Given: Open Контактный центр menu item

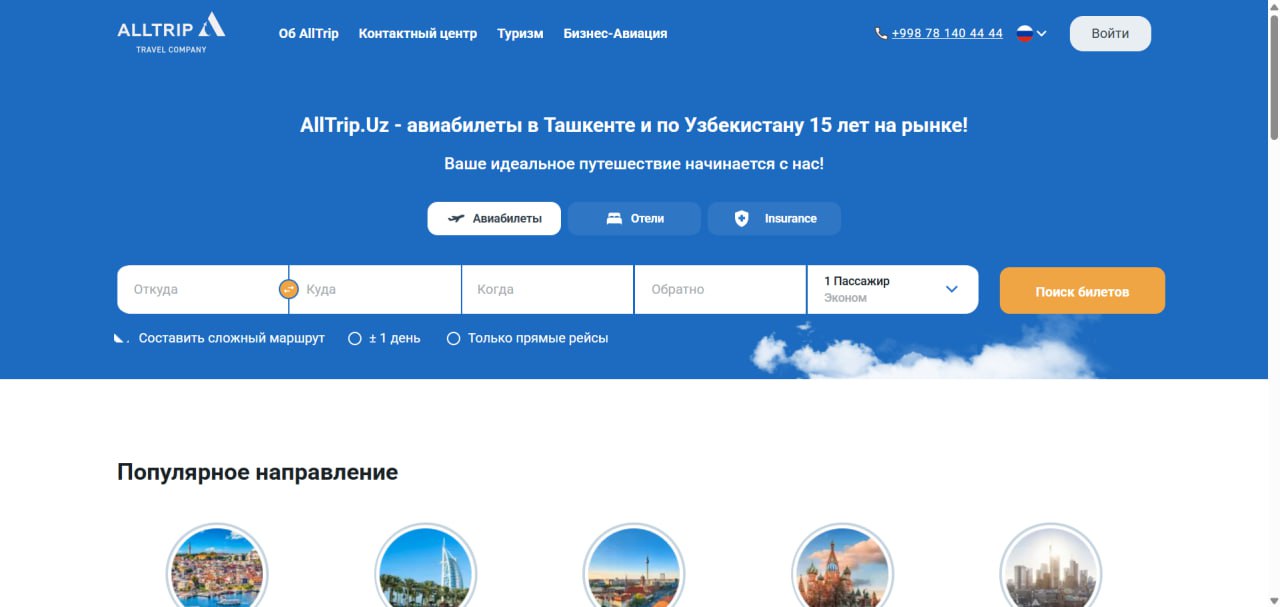Looking at the screenshot, I should tap(418, 33).
